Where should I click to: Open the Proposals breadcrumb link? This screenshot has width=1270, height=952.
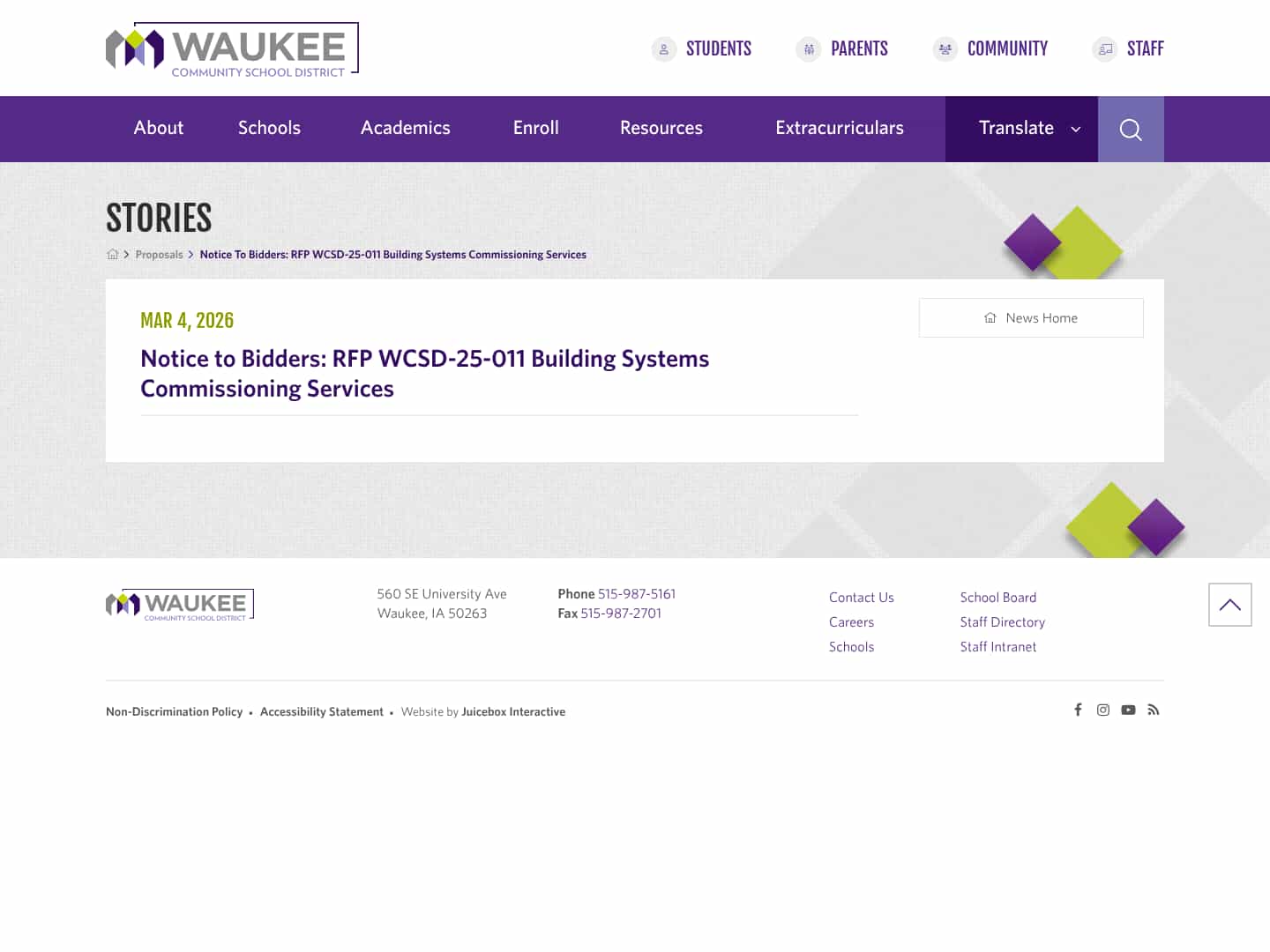click(160, 254)
